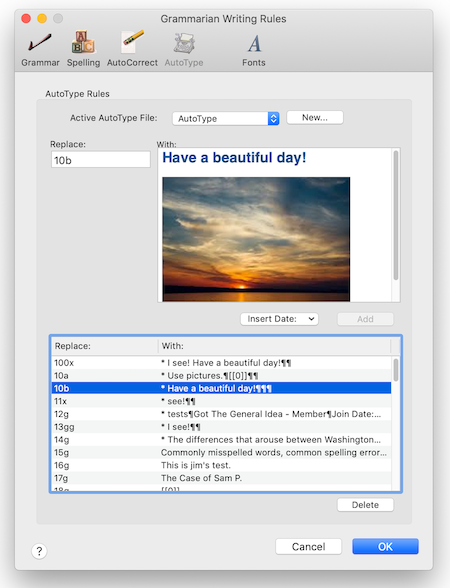450x588 pixels.
Task: Close the window with red button
Action: 26,18
